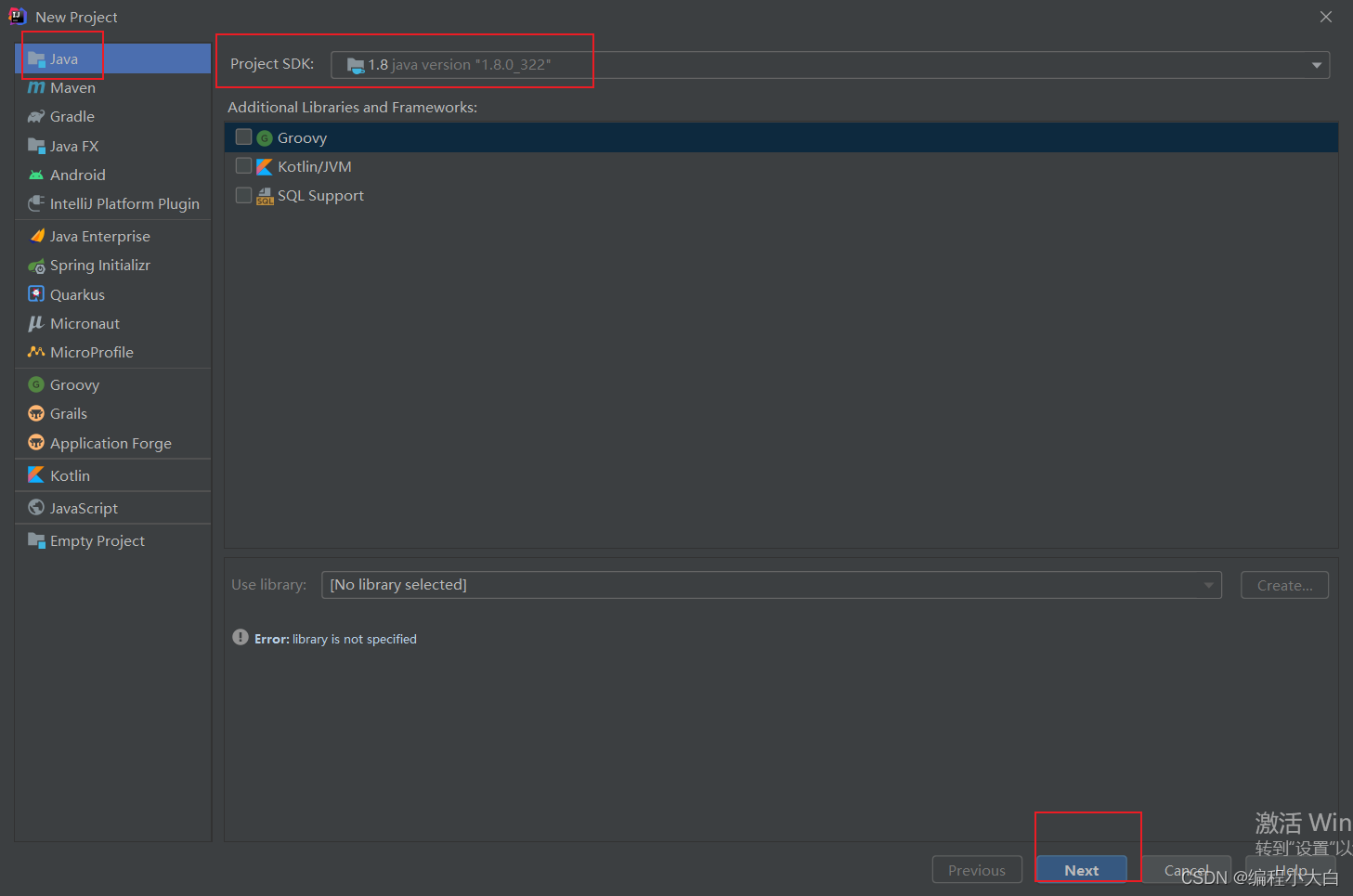Click the Java Enterprise icon

36,236
